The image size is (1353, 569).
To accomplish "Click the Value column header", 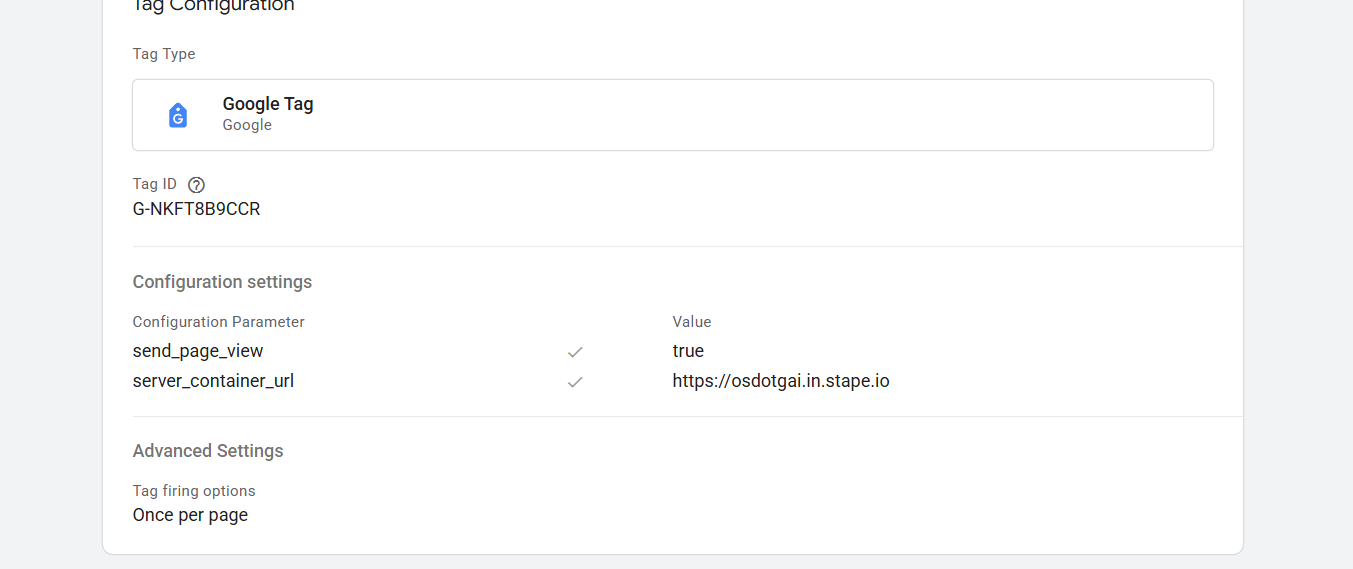I will (692, 322).
